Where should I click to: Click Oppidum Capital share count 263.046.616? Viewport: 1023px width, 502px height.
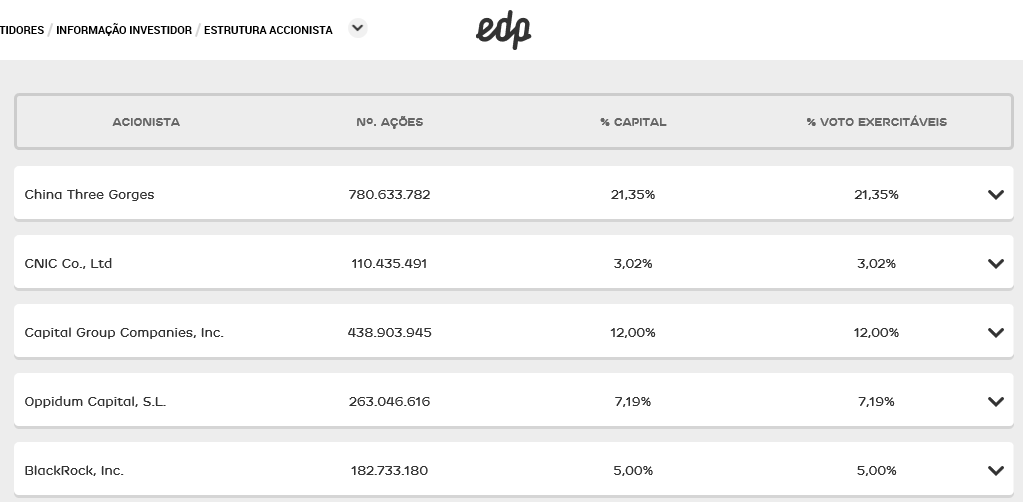coord(390,402)
